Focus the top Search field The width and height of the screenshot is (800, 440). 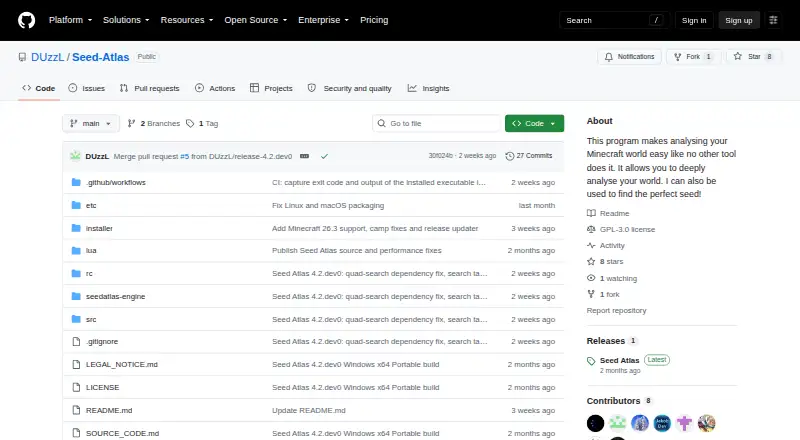pos(614,20)
